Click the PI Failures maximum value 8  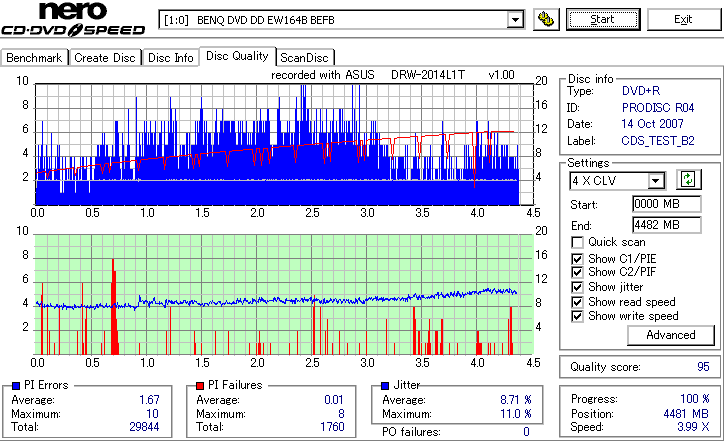(x=341, y=414)
